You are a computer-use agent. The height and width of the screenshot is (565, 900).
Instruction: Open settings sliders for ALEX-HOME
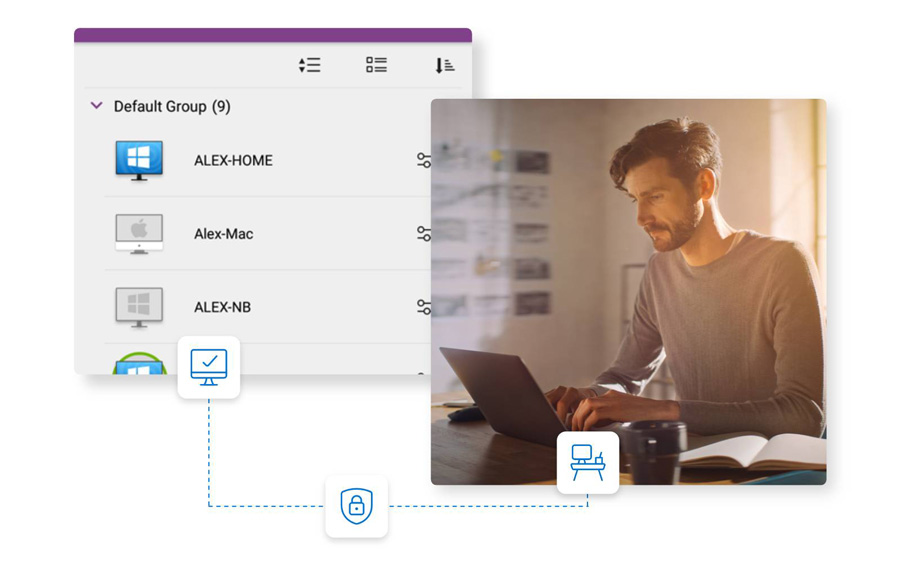coord(424,160)
